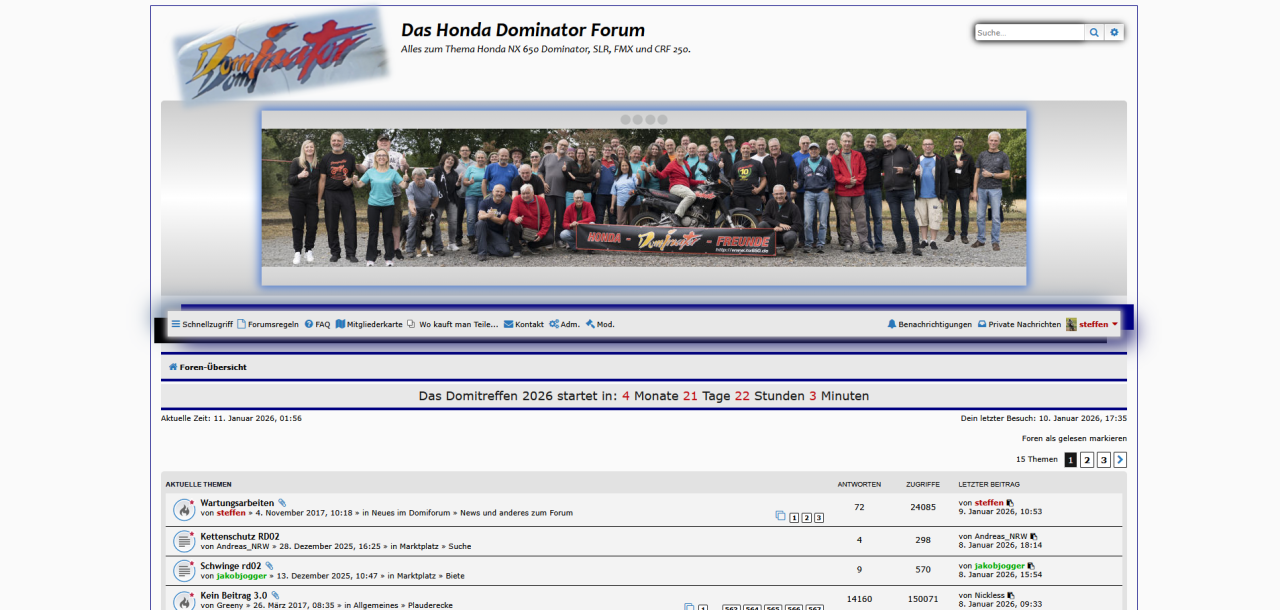Open the Forumsregeln menu item
This screenshot has width=1280, height=610.
pos(268,325)
